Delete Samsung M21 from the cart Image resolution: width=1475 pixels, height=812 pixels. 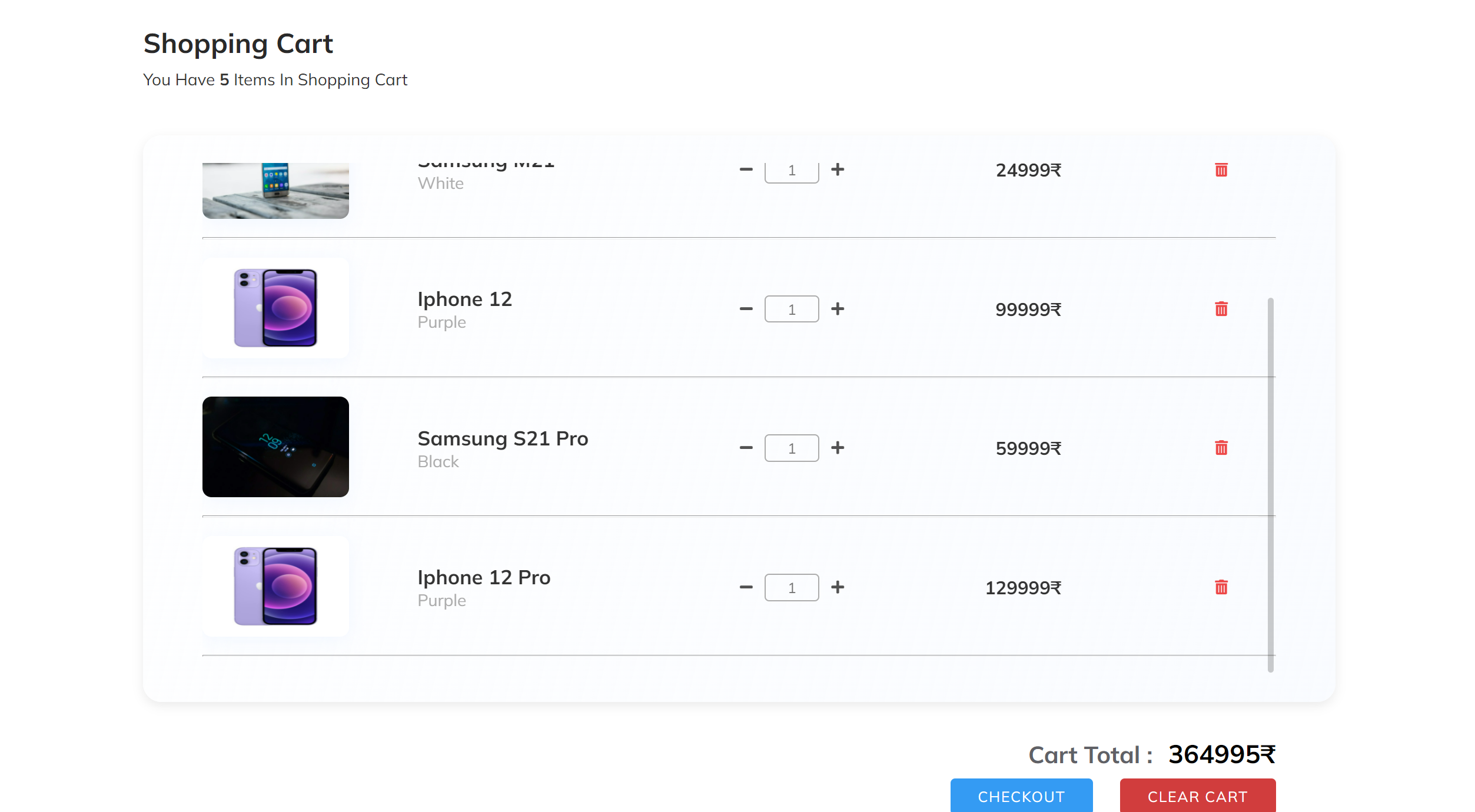(x=1221, y=170)
